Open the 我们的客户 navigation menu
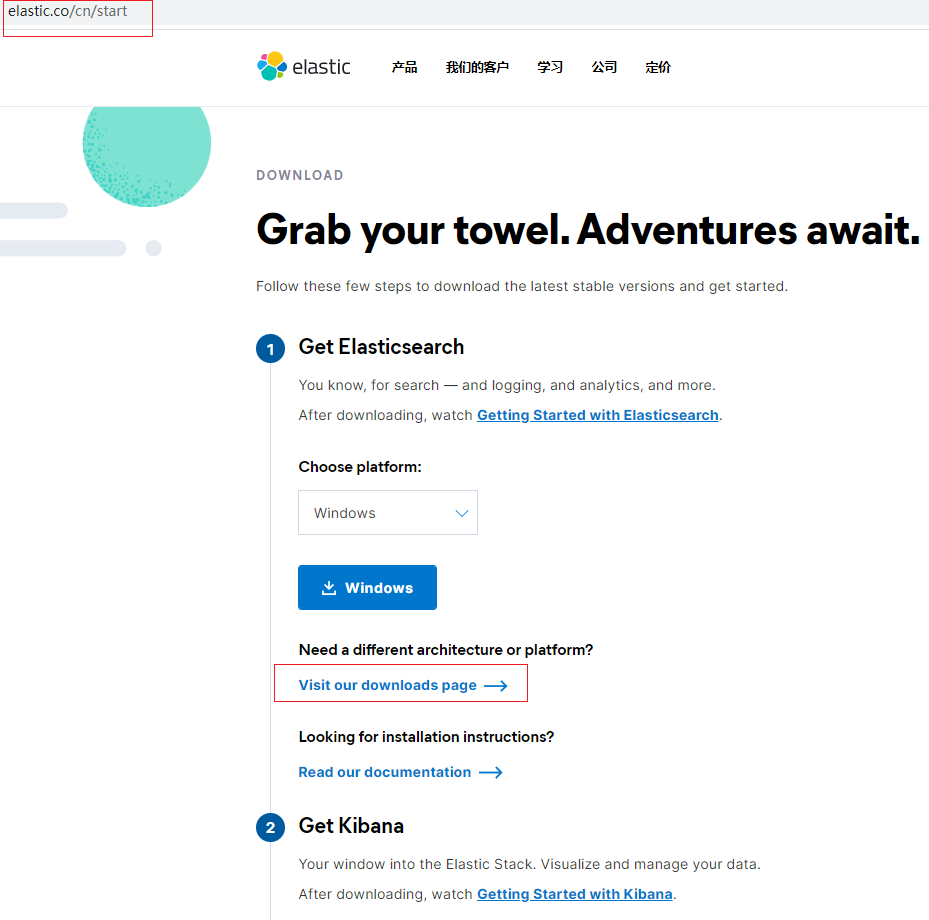 click(477, 67)
